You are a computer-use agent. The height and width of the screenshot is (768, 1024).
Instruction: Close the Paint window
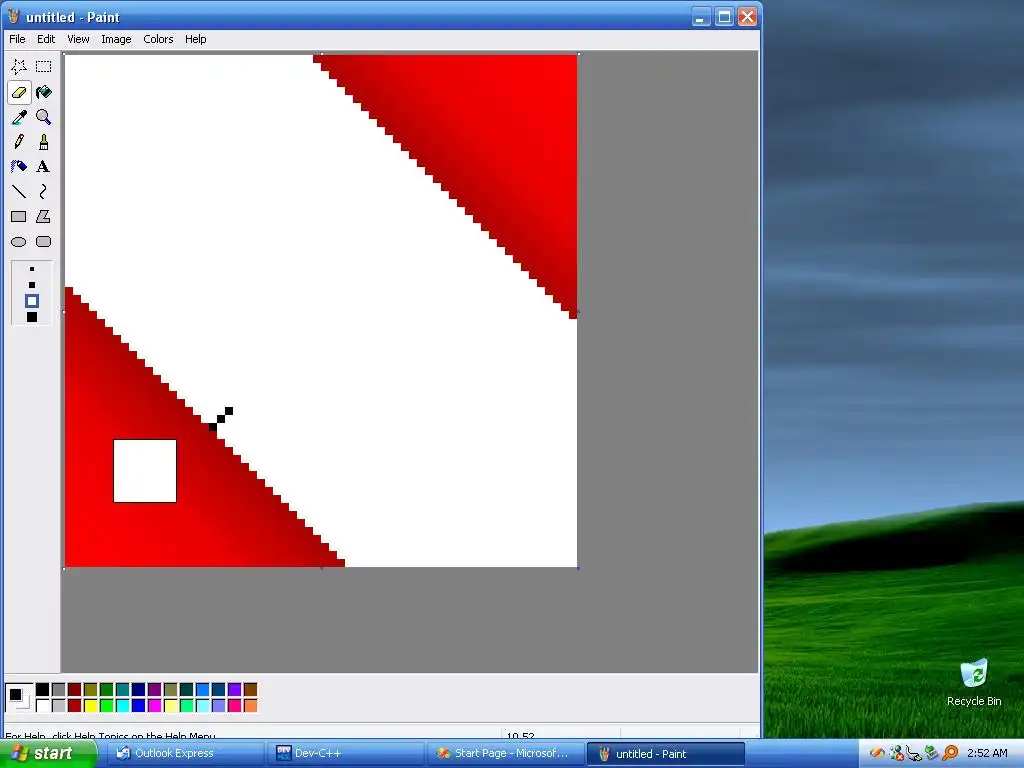click(747, 16)
